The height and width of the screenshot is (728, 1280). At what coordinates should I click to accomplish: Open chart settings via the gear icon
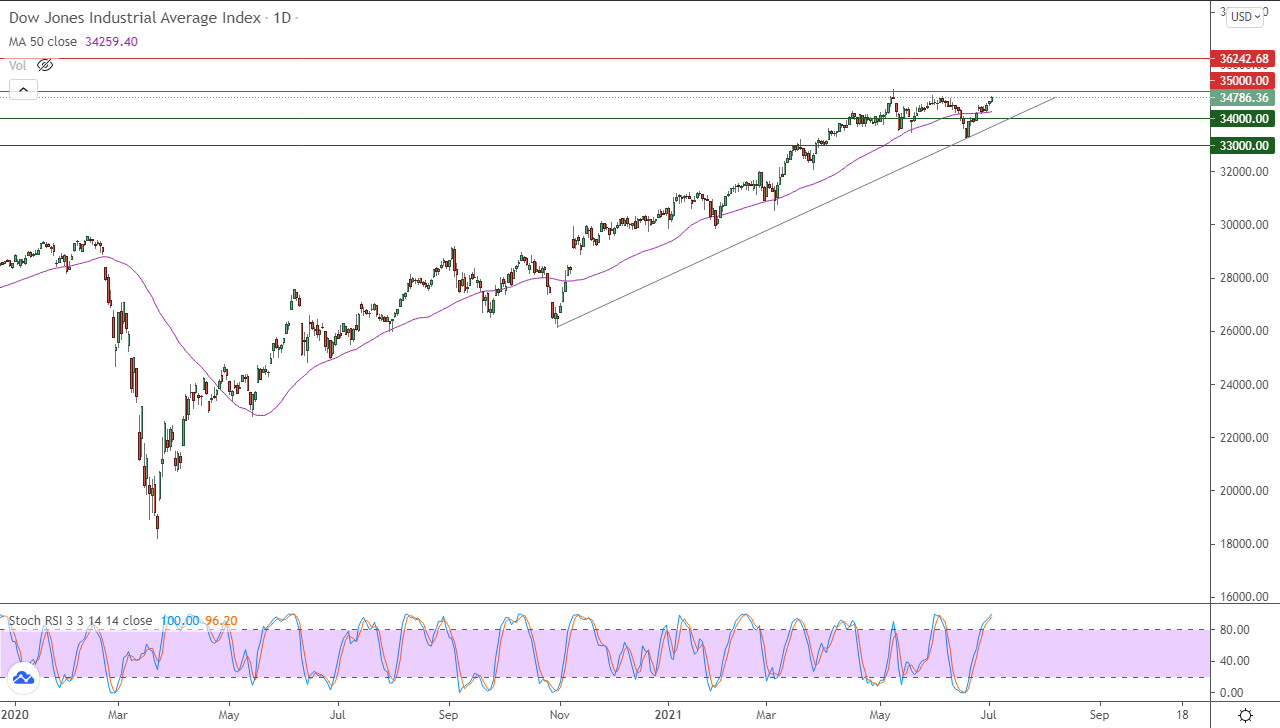pos(1245,715)
